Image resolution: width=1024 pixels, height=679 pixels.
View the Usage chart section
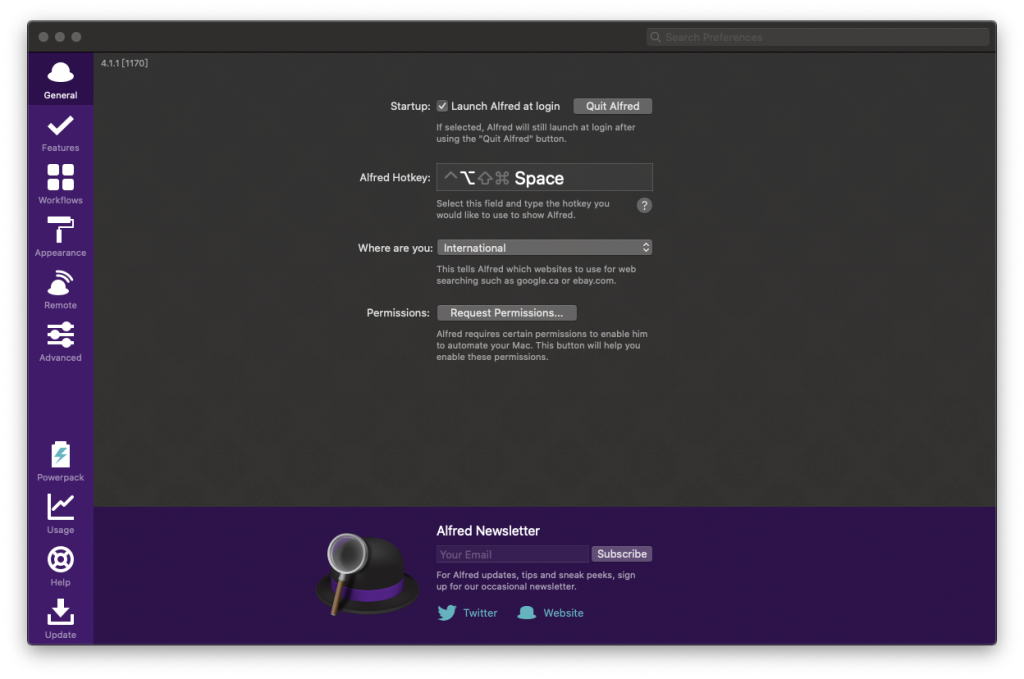tap(60, 514)
